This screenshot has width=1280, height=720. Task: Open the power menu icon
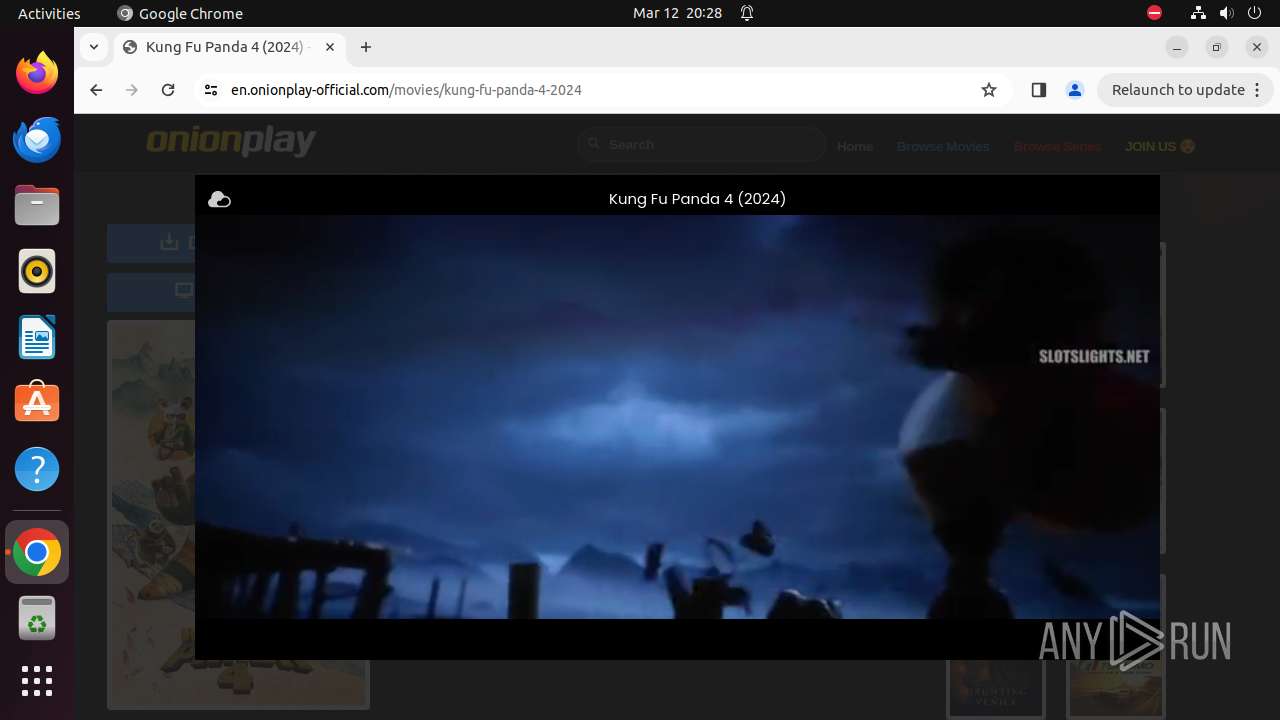[x=1255, y=13]
